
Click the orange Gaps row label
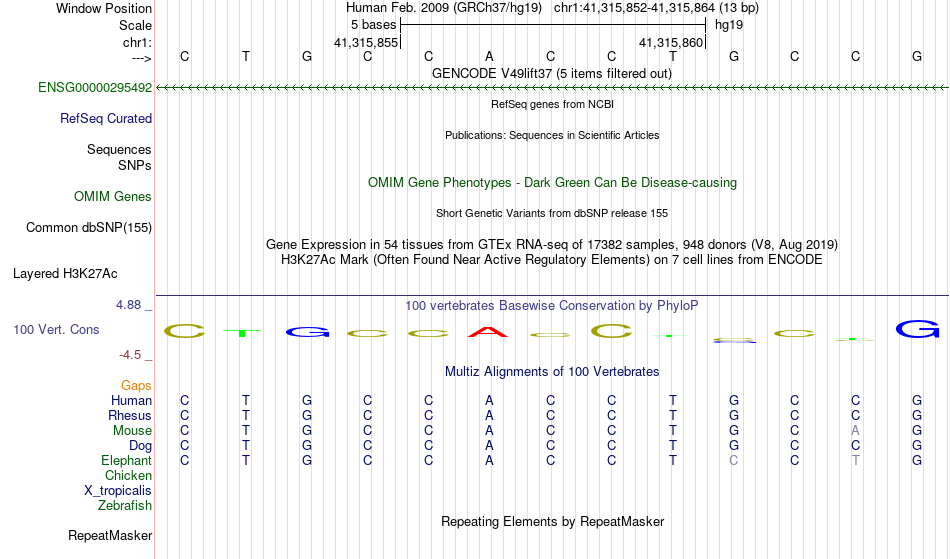136,385
